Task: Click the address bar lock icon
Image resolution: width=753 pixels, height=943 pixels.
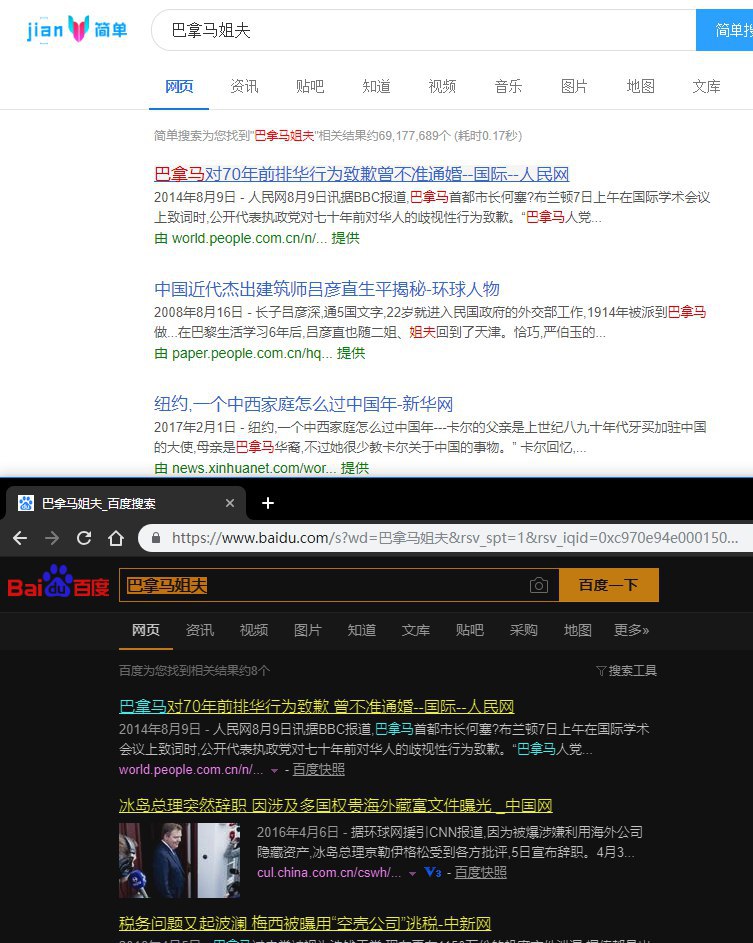Action: (x=156, y=538)
